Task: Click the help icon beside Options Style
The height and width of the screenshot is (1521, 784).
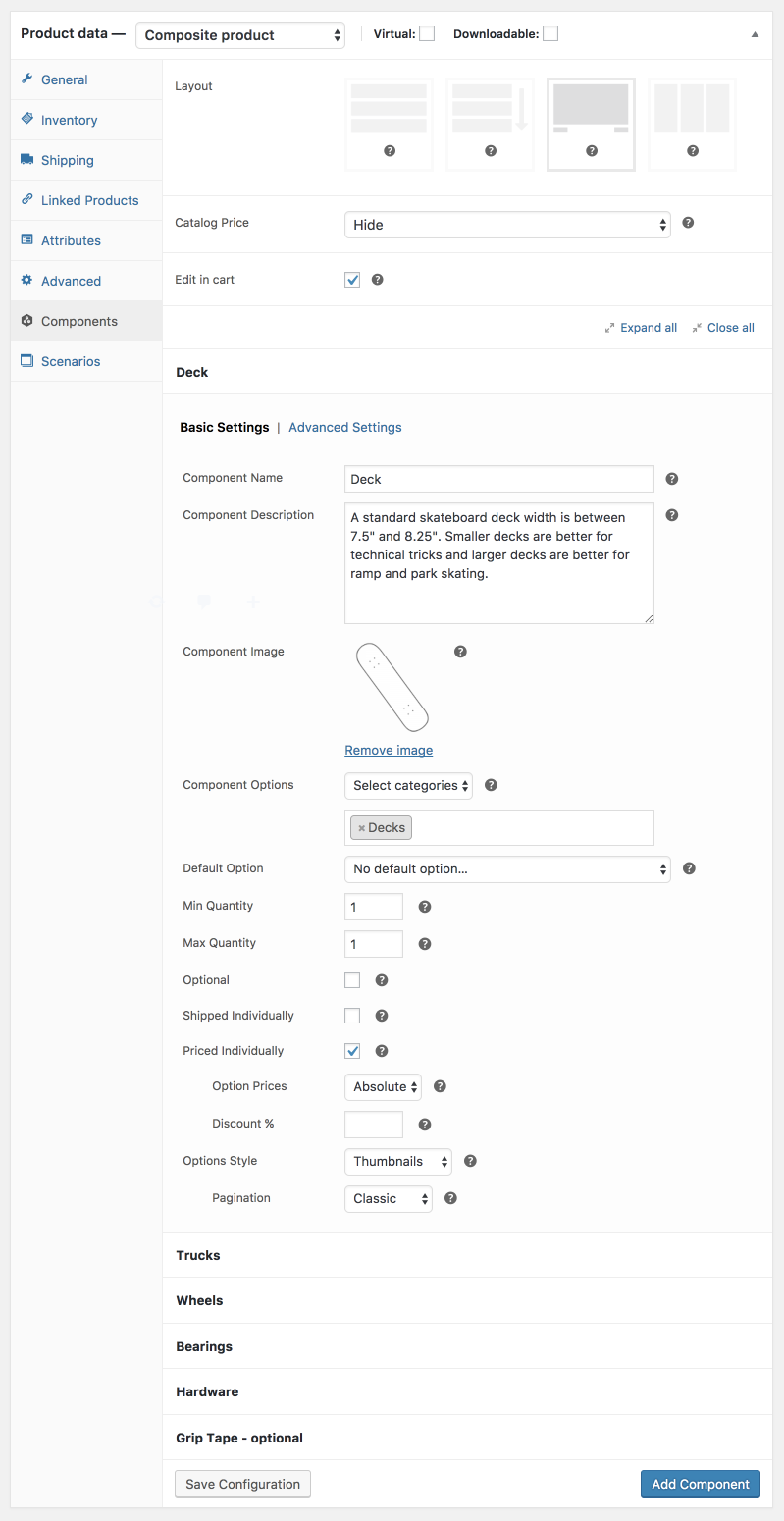Action: (x=470, y=1161)
